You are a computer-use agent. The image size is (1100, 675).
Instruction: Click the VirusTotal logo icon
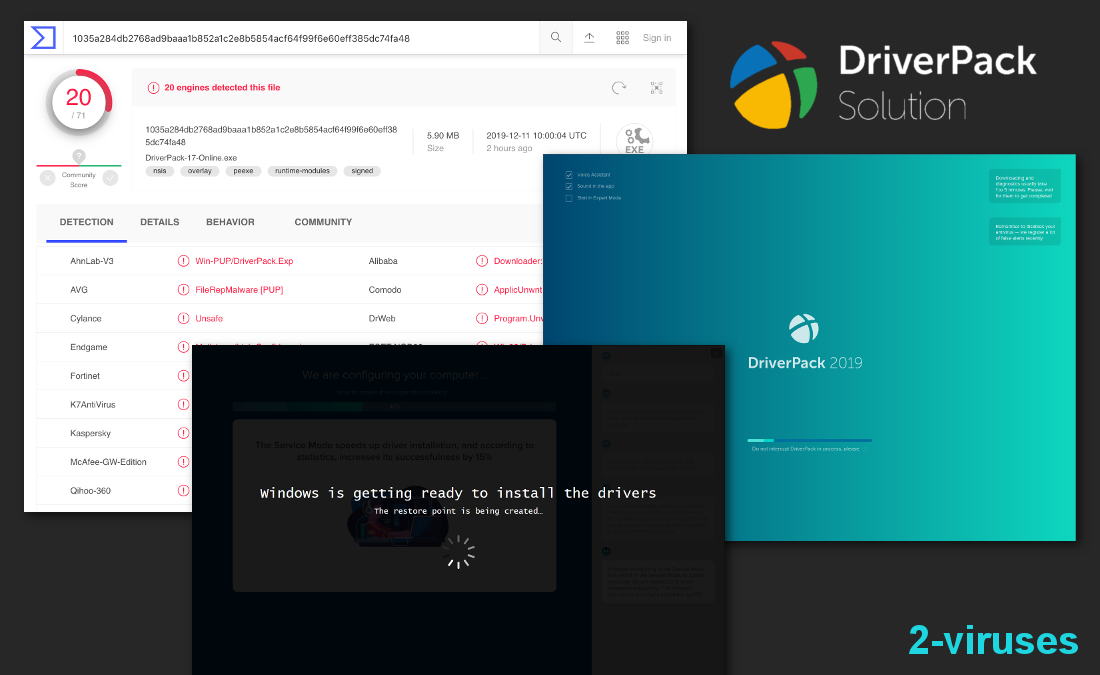(x=41, y=37)
